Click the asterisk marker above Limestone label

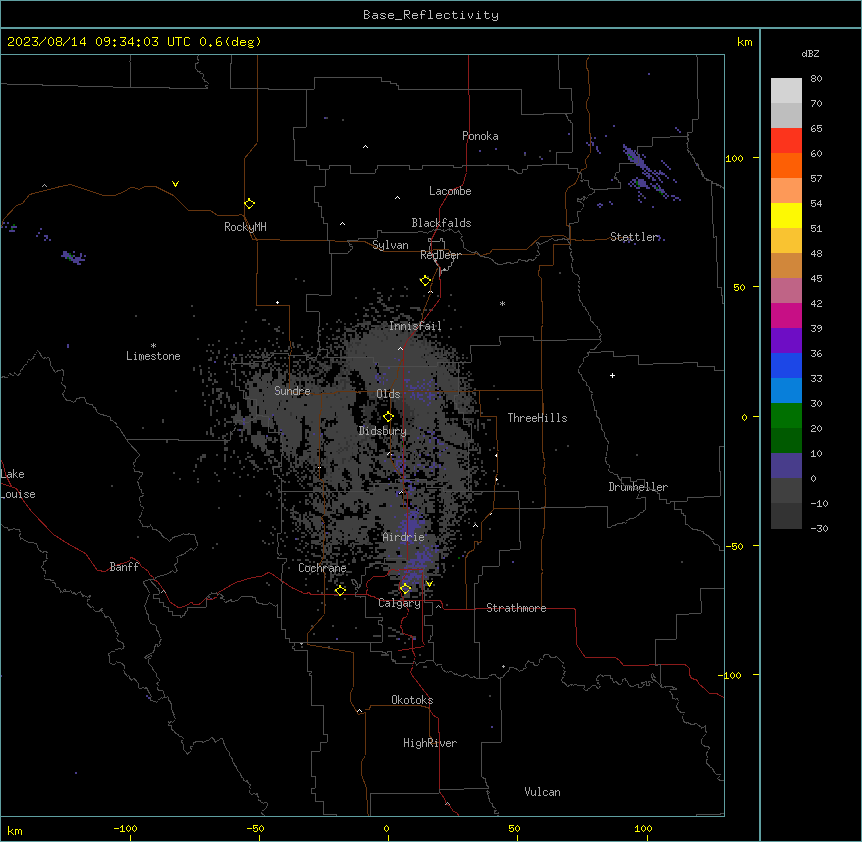click(153, 346)
